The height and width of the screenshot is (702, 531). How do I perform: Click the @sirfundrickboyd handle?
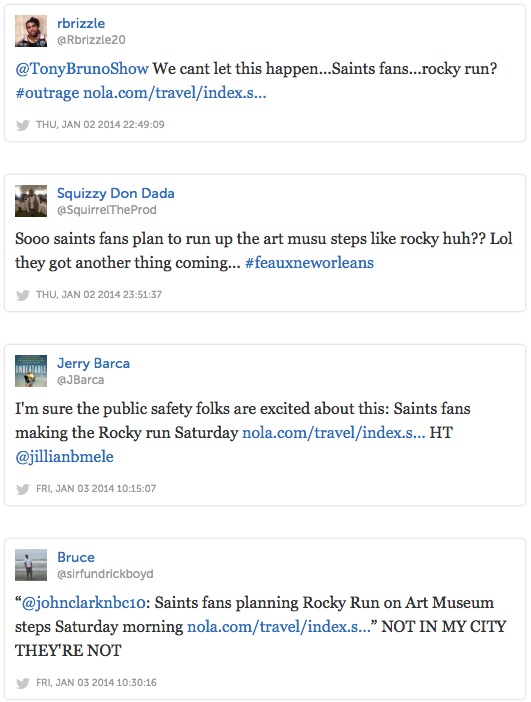[105, 574]
